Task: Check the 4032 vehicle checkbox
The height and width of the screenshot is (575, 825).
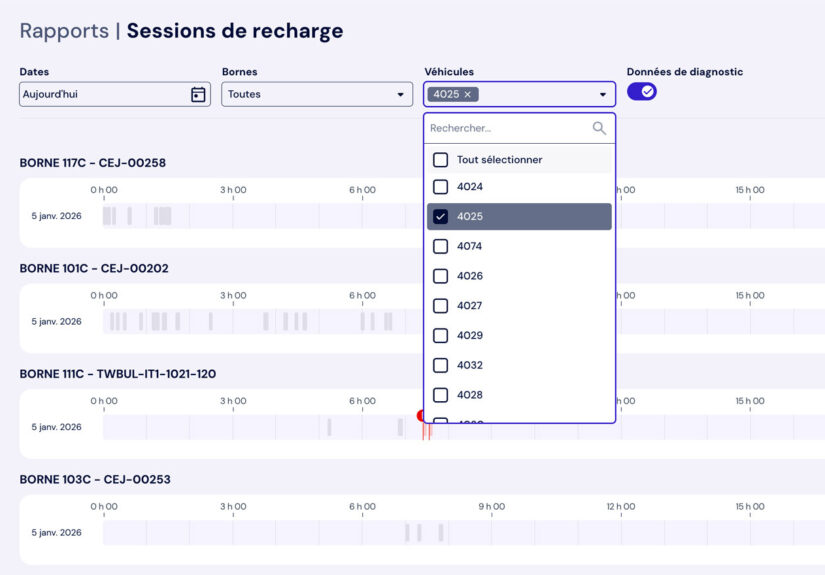Action: [440, 365]
